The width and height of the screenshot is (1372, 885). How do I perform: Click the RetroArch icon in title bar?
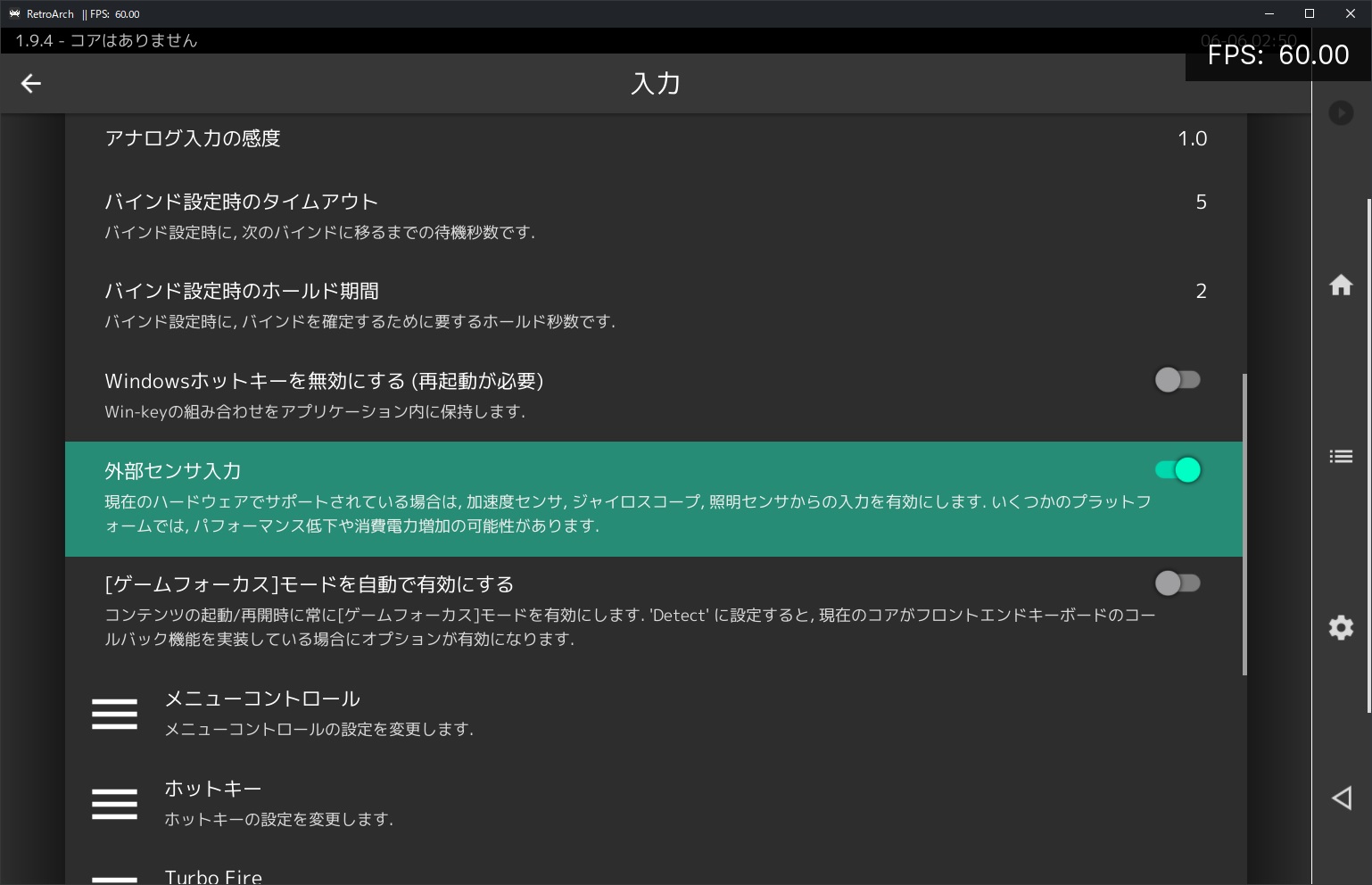click(x=13, y=13)
